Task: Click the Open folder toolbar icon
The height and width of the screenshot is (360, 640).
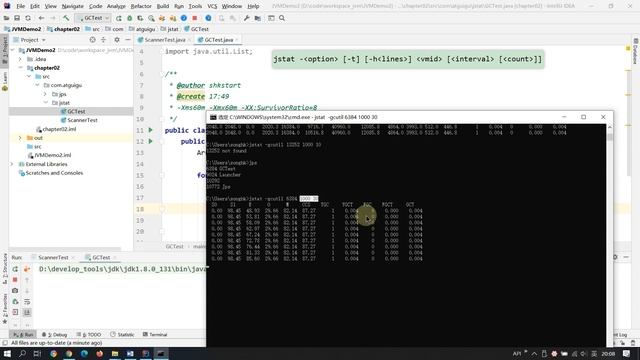Action: (x=7, y=18)
